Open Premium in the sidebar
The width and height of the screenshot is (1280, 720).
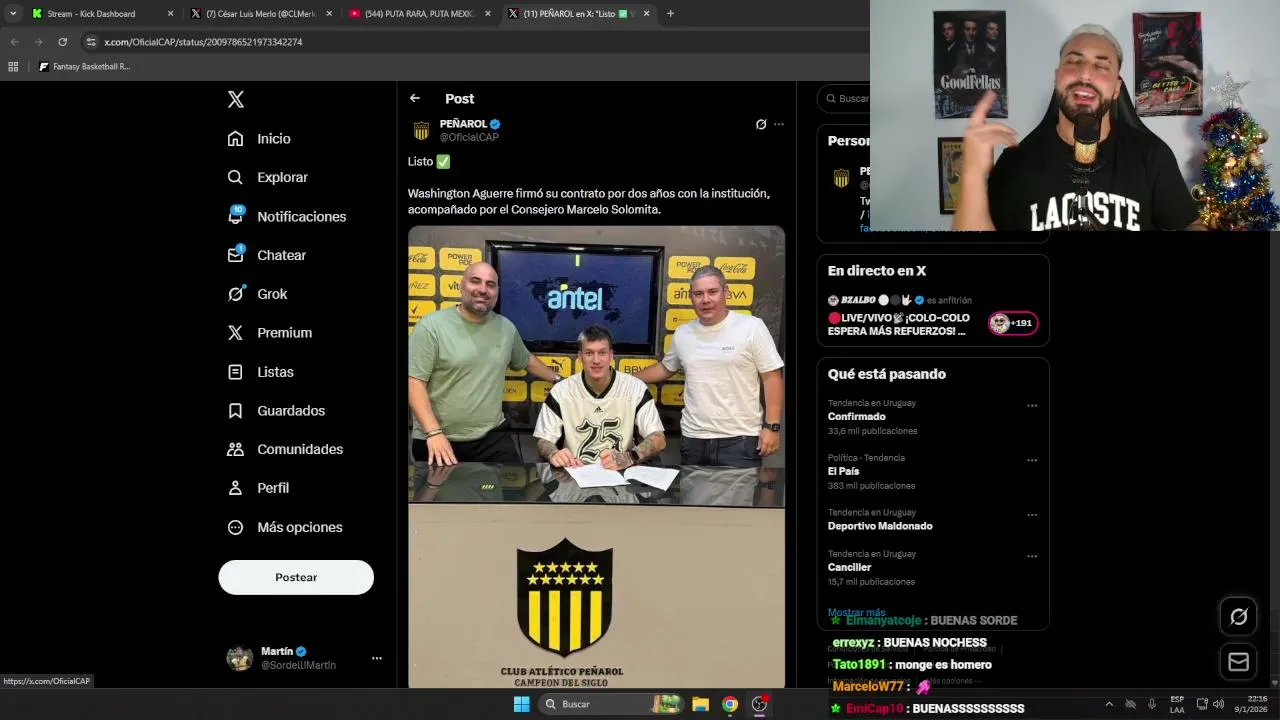pyautogui.click(x=269, y=333)
